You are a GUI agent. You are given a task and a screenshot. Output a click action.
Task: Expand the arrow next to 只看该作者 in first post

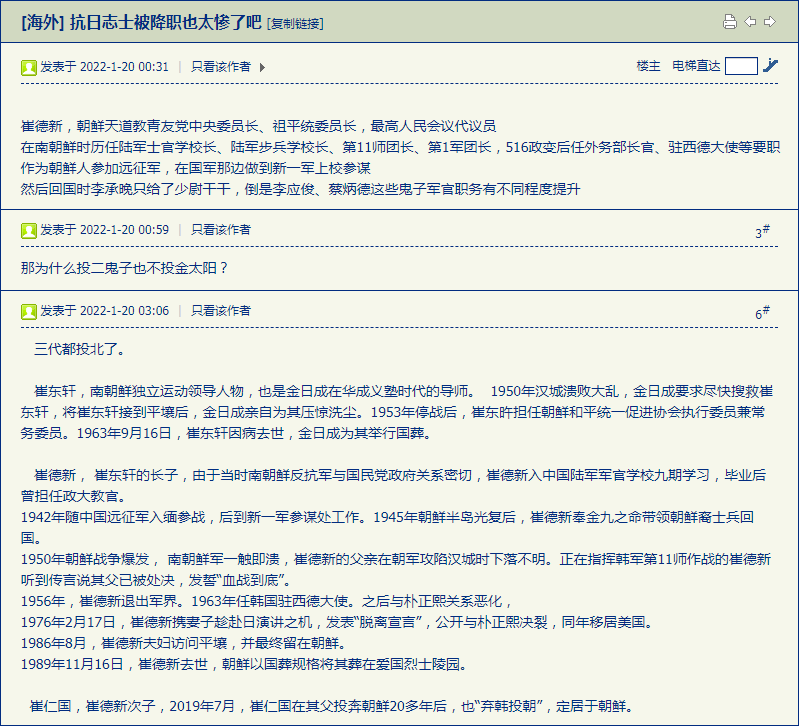click(262, 67)
